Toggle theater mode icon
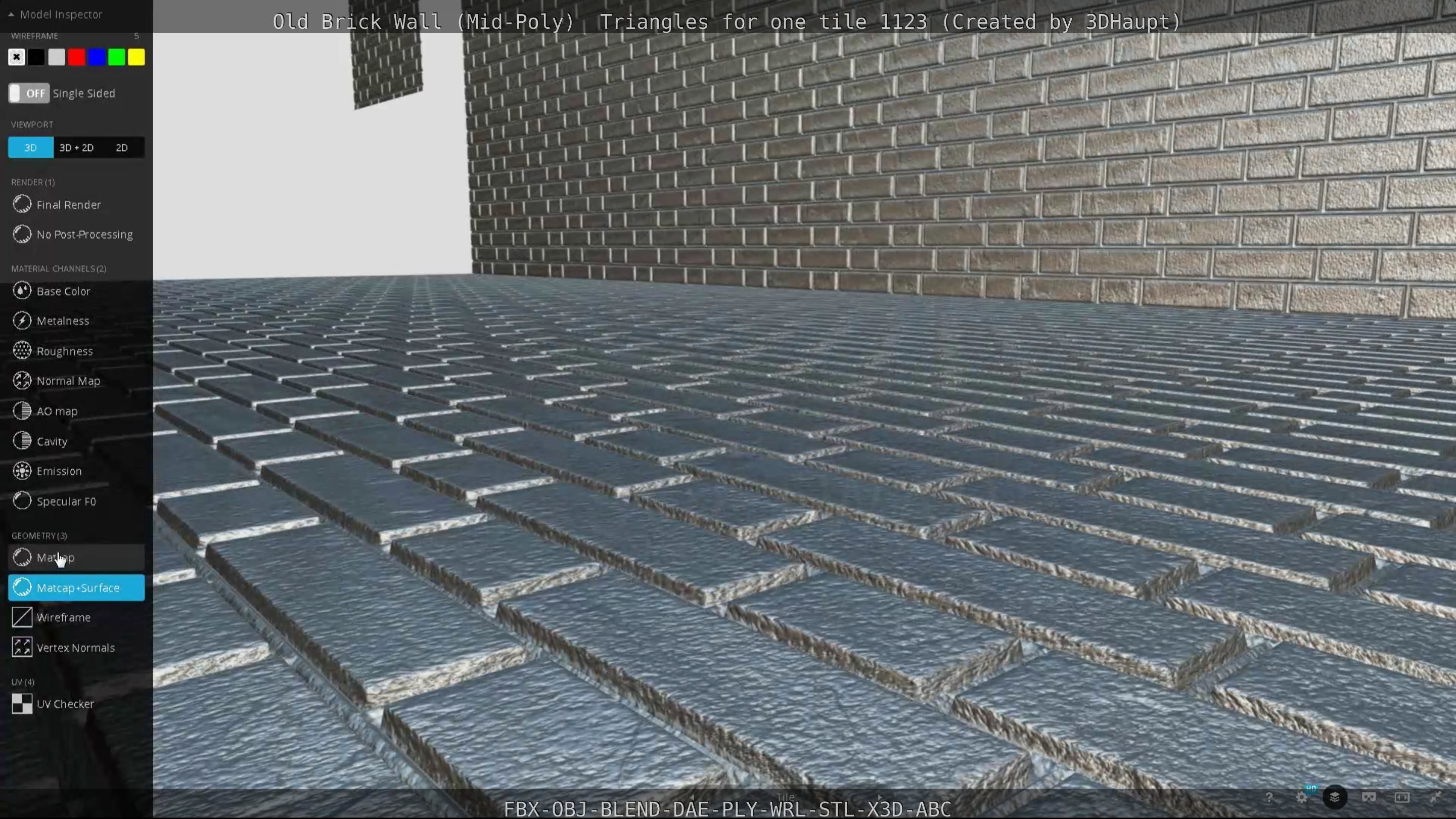The image size is (1456, 819). [1402, 798]
